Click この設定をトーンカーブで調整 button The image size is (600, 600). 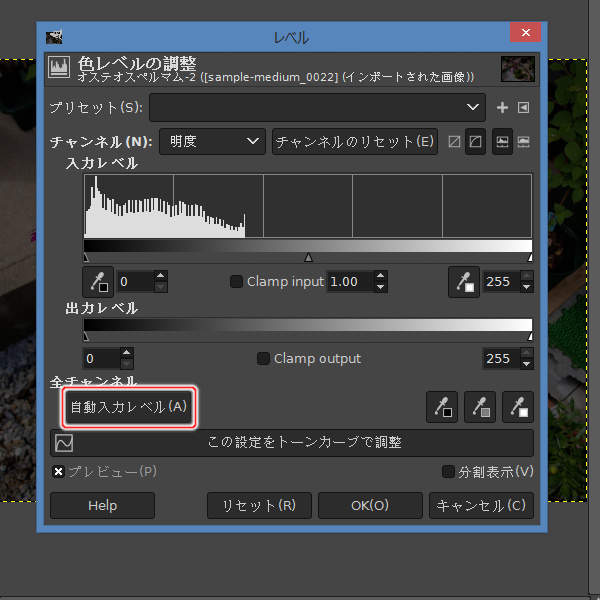pyautogui.click(x=292, y=443)
